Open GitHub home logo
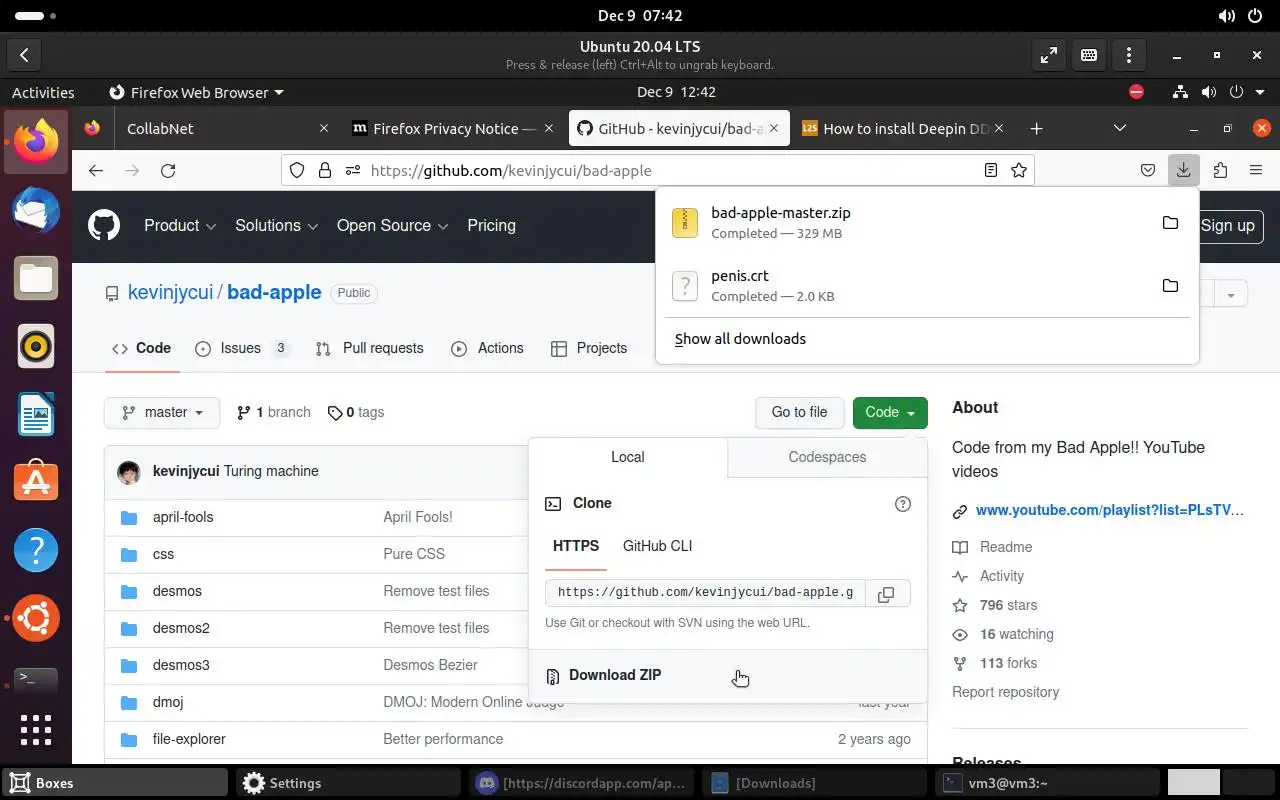Screen dimensions: 1280x800 104,226
